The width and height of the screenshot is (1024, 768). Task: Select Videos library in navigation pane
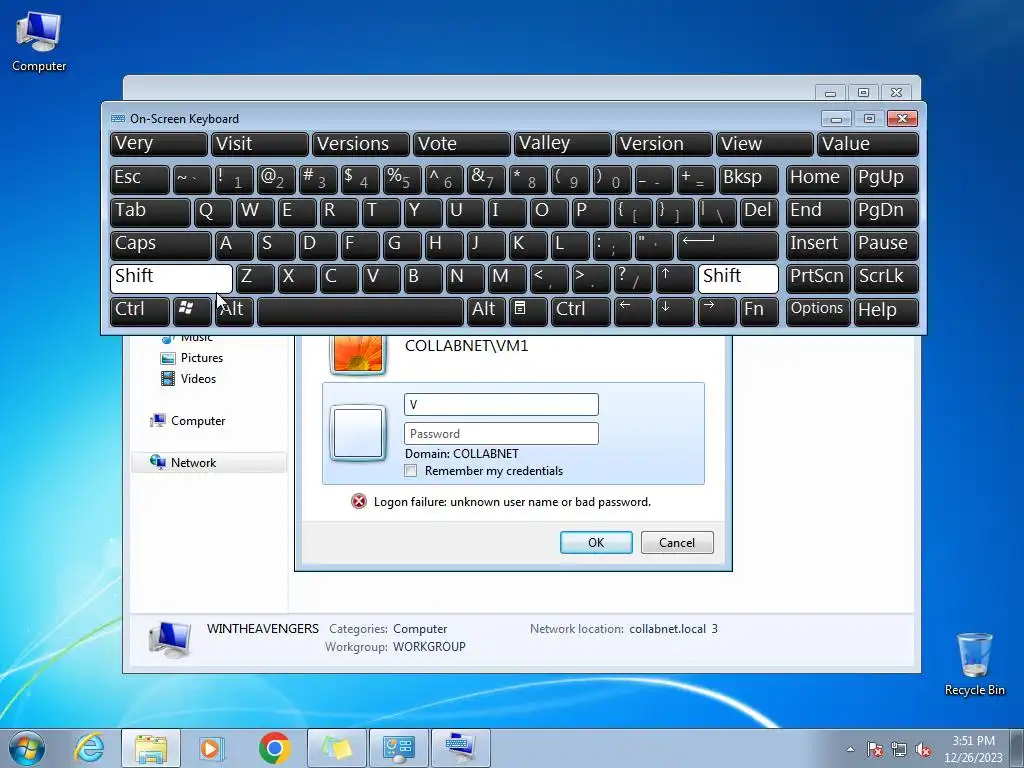click(x=198, y=379)
